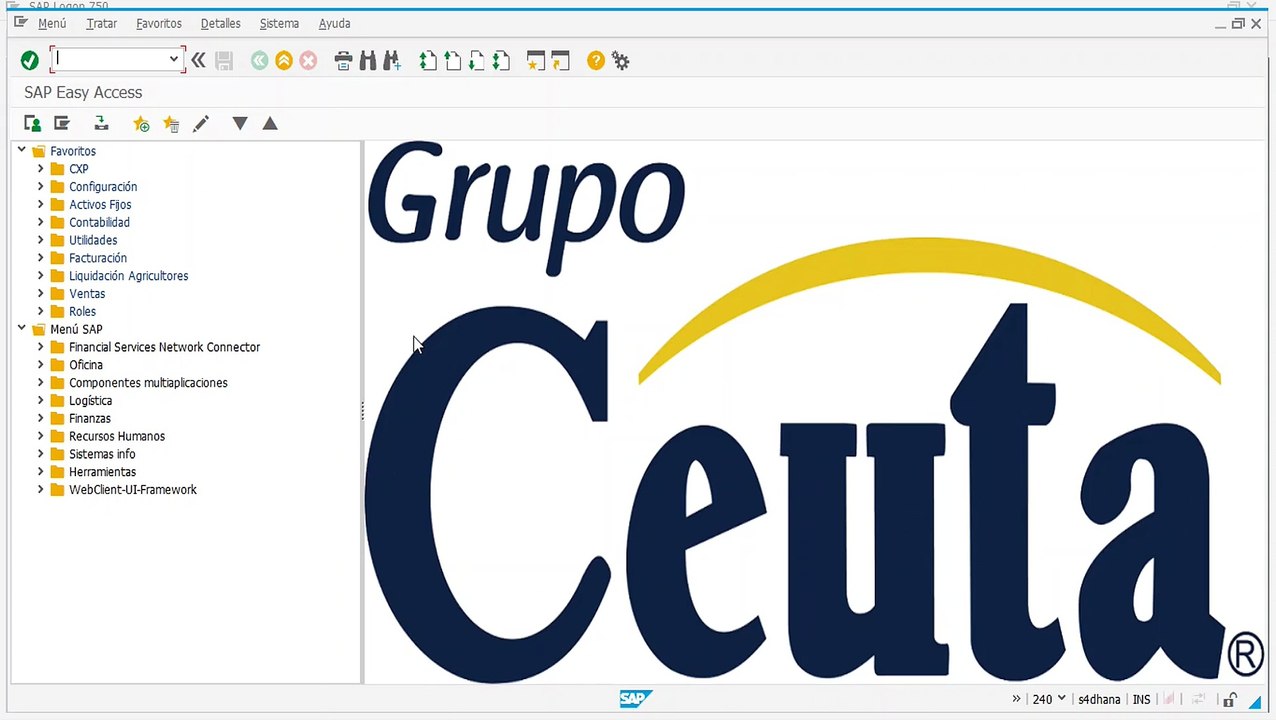The image size is (1276, 720).
Task: Click the yellow Exit up-arrow icon
Action: [x=284, y=61]
